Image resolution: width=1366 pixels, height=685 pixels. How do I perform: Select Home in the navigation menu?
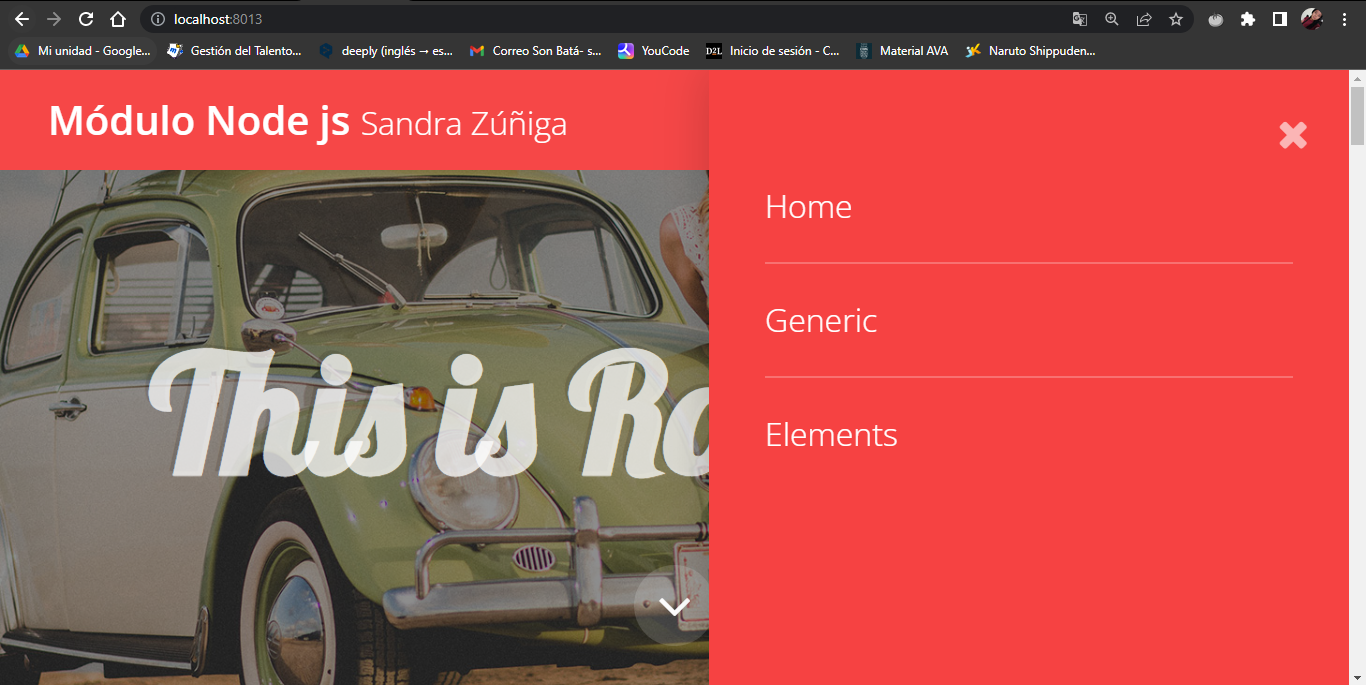click(x=808, y=207)
